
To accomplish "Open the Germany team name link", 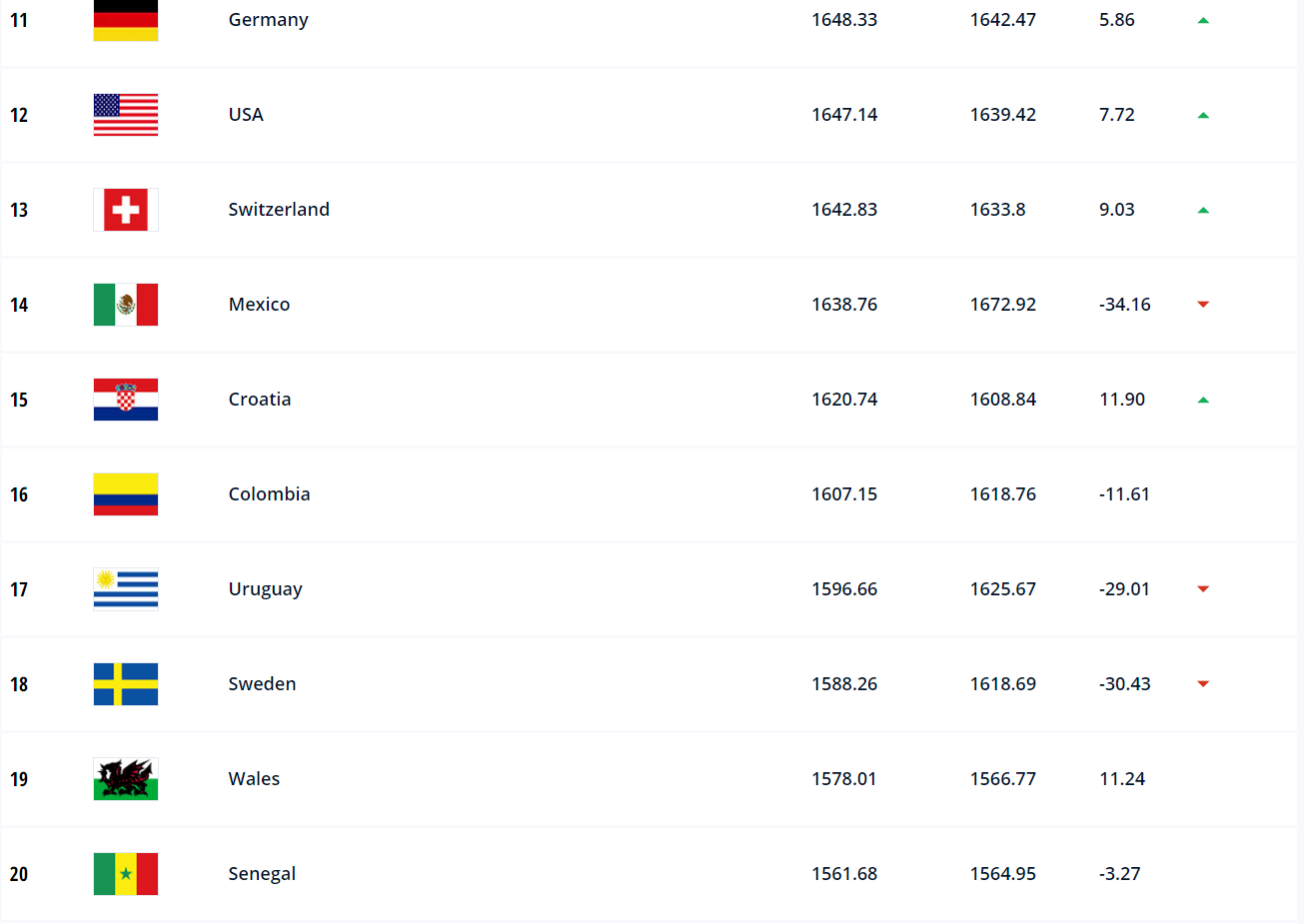I will [x=268, y=20].
